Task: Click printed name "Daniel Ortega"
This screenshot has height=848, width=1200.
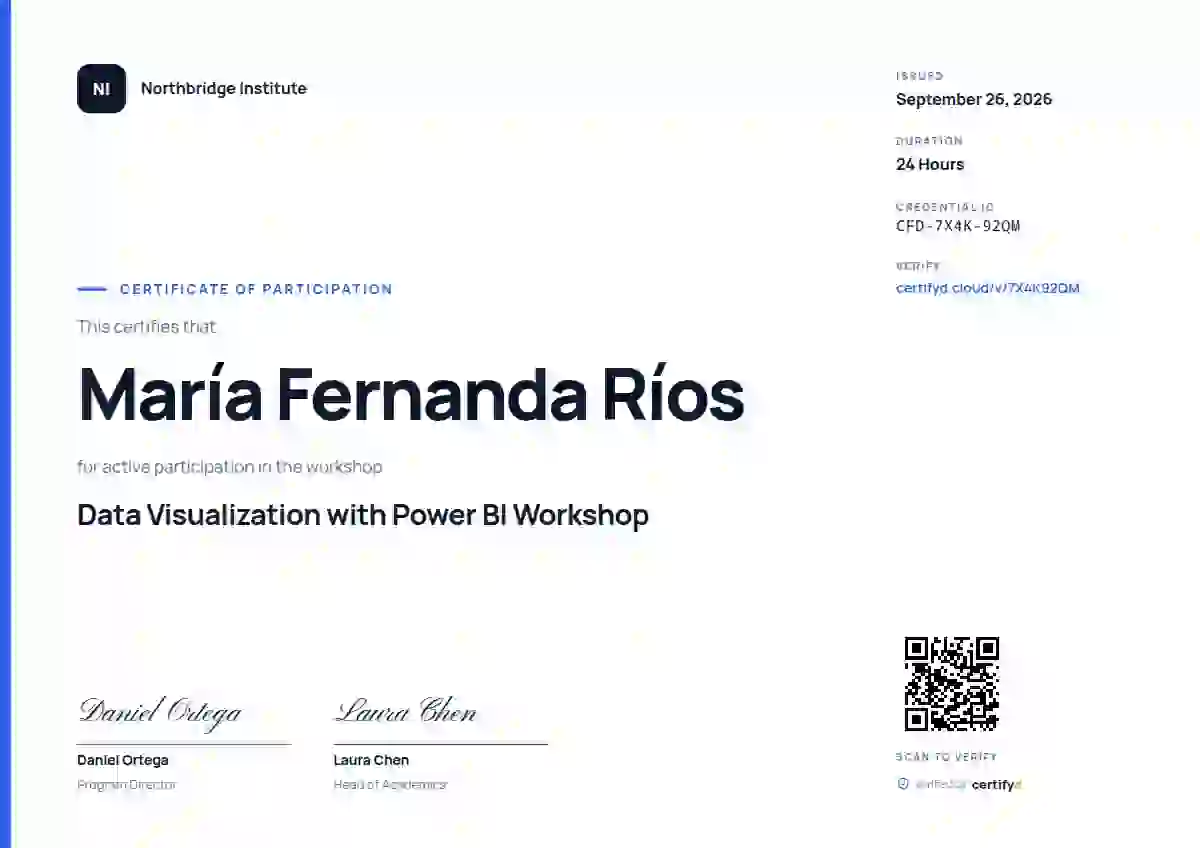Action: (123, 760)
